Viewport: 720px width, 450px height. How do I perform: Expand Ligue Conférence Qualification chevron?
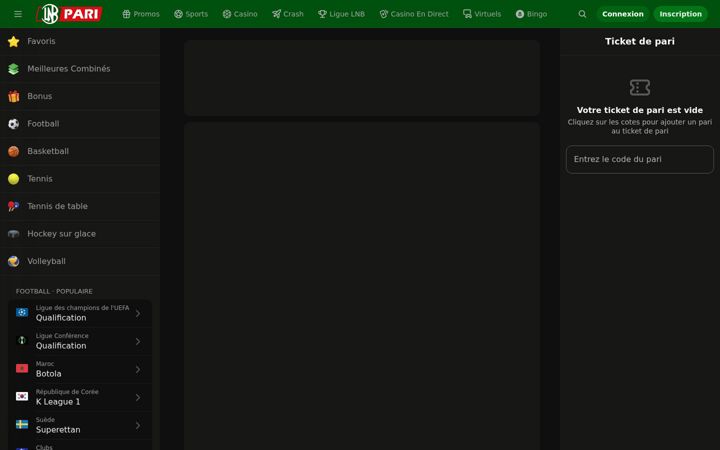tap(138, 341)
